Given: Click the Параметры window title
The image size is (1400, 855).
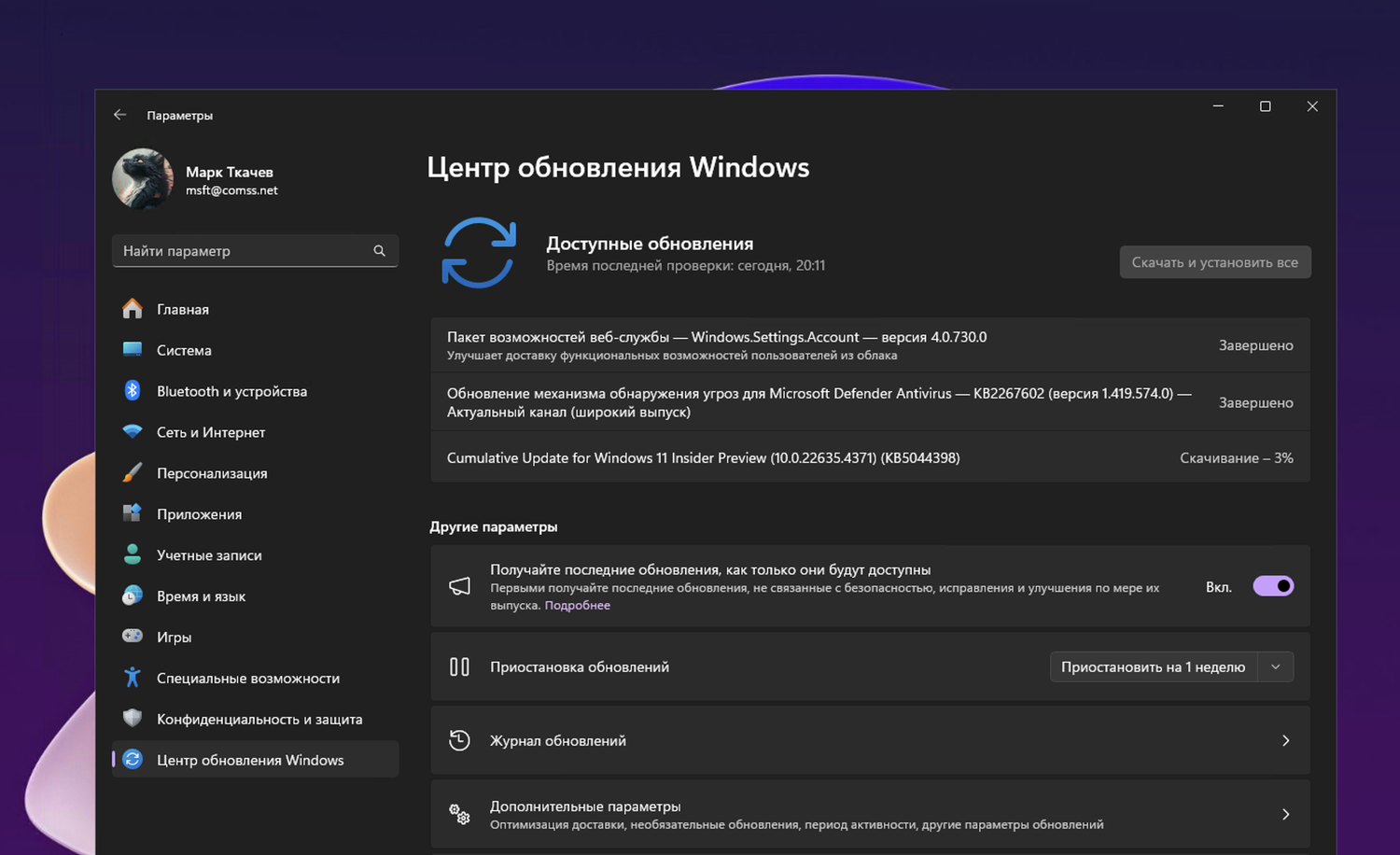Looking at the screenshot, I should point(179,116).
